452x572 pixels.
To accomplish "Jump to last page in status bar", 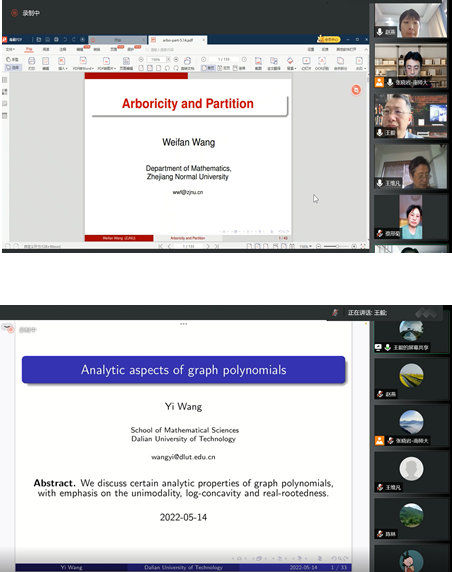I will 217,247.
